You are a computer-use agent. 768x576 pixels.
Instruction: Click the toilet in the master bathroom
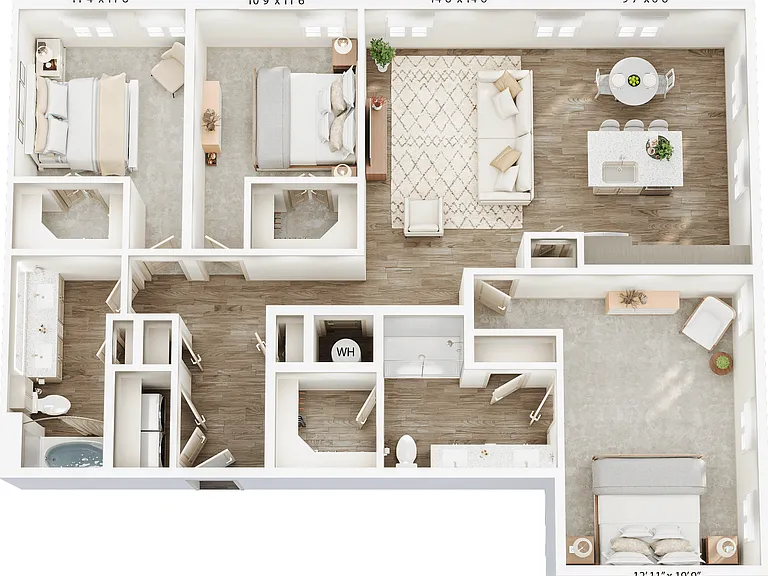[406, 451]
